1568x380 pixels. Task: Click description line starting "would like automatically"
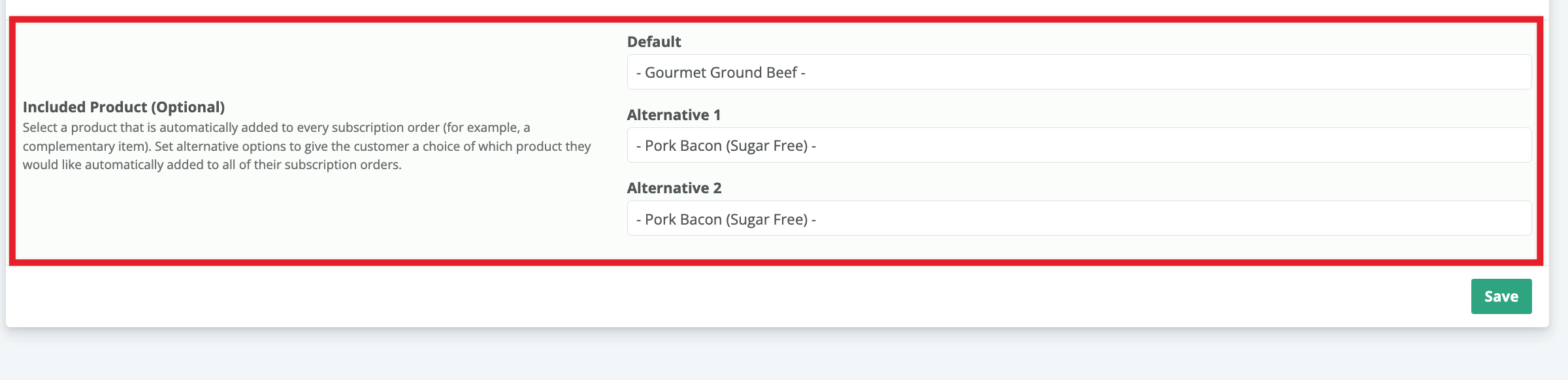tap(212, 165)
